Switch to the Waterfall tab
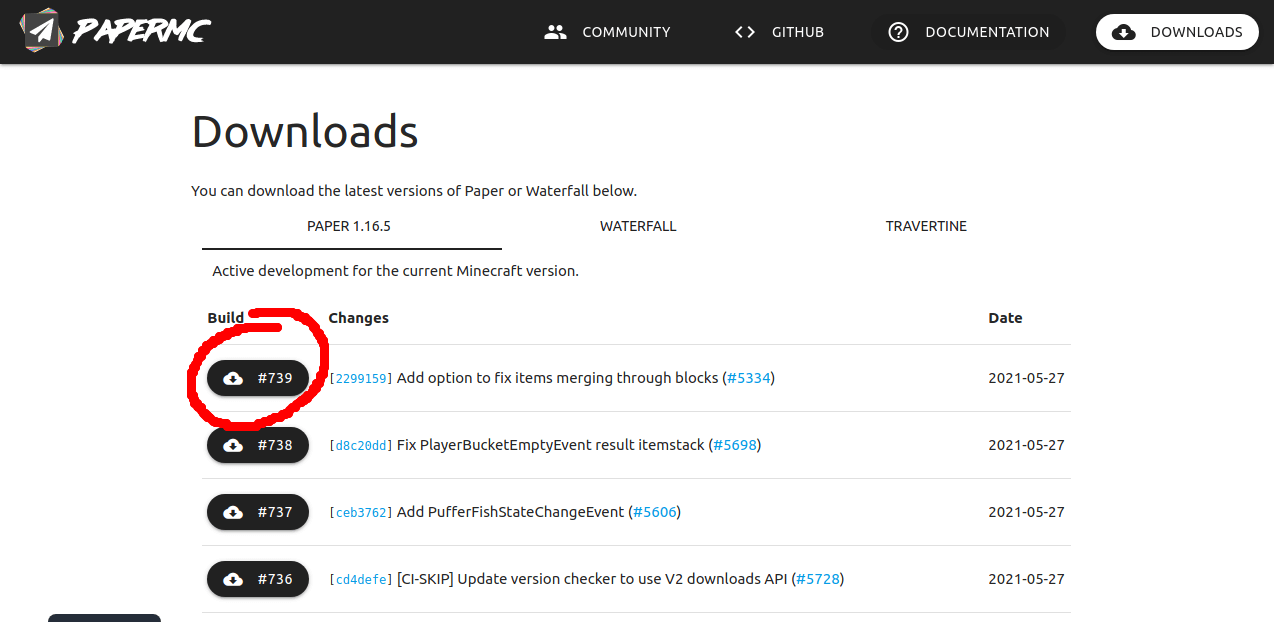The height and width of the screenshot is (622, 1274). coord(638,226)
